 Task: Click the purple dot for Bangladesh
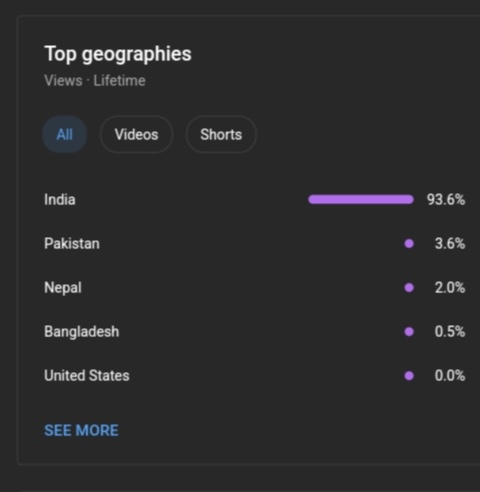409,332
